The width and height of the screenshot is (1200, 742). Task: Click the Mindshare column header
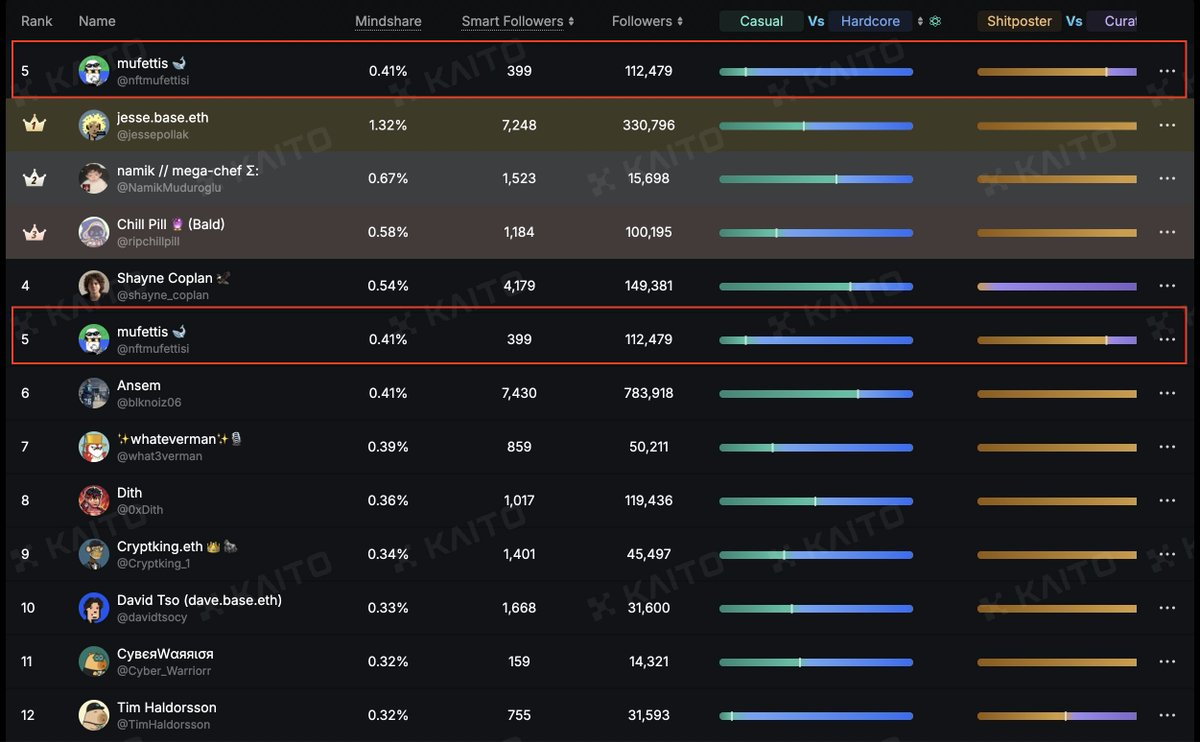[x=388, y=21]
